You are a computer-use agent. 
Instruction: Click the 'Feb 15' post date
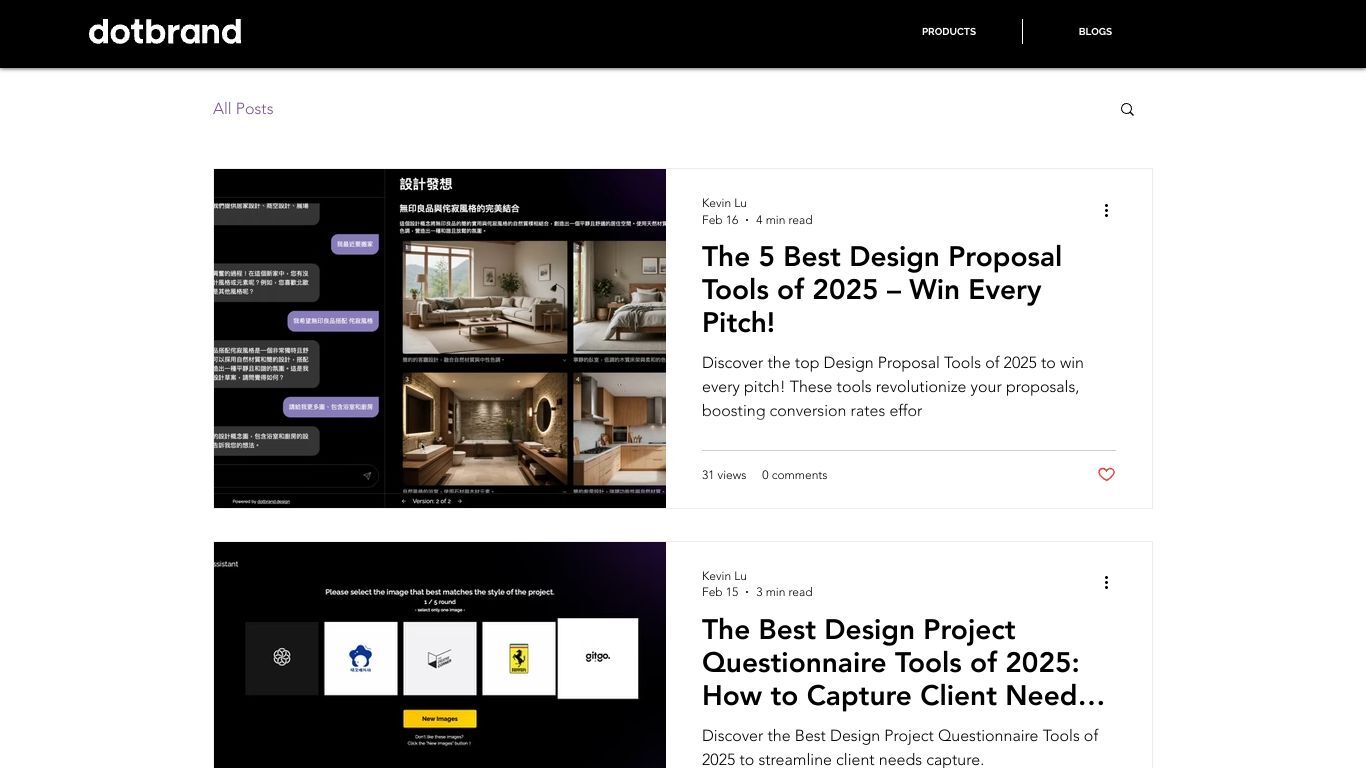[720, 592]
